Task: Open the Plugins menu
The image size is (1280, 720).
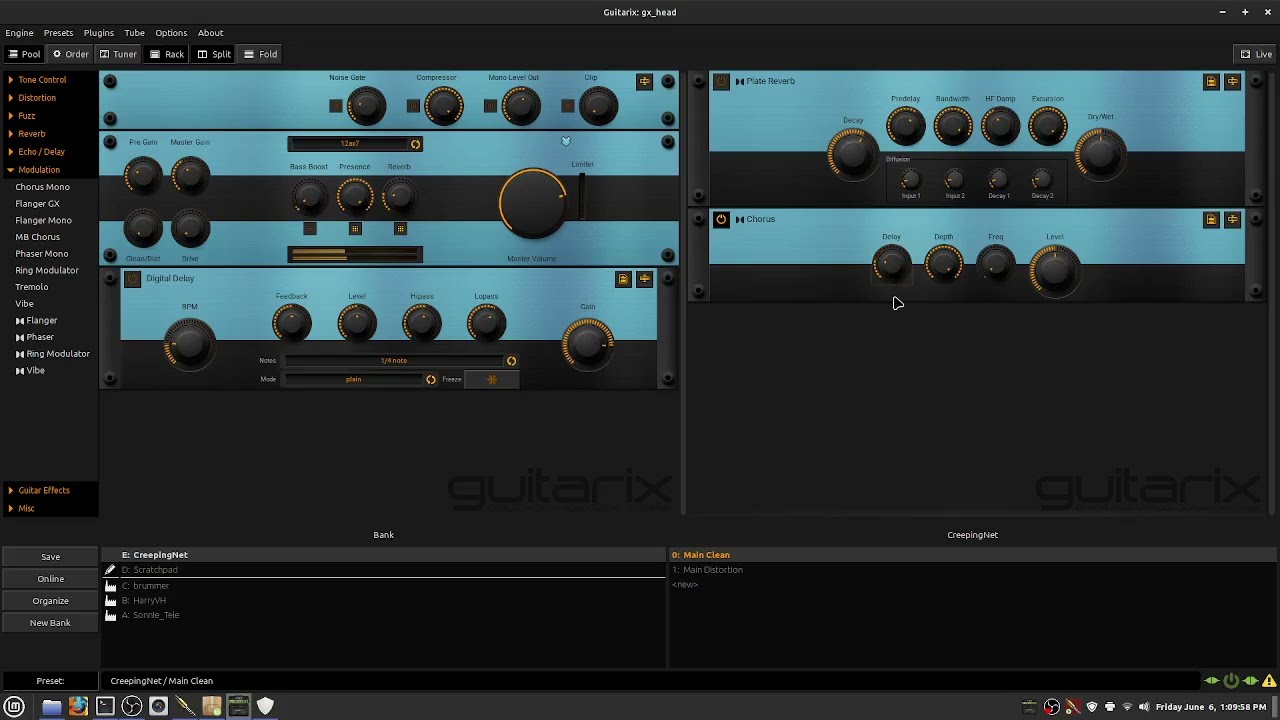Action: (x=98, y=33)
